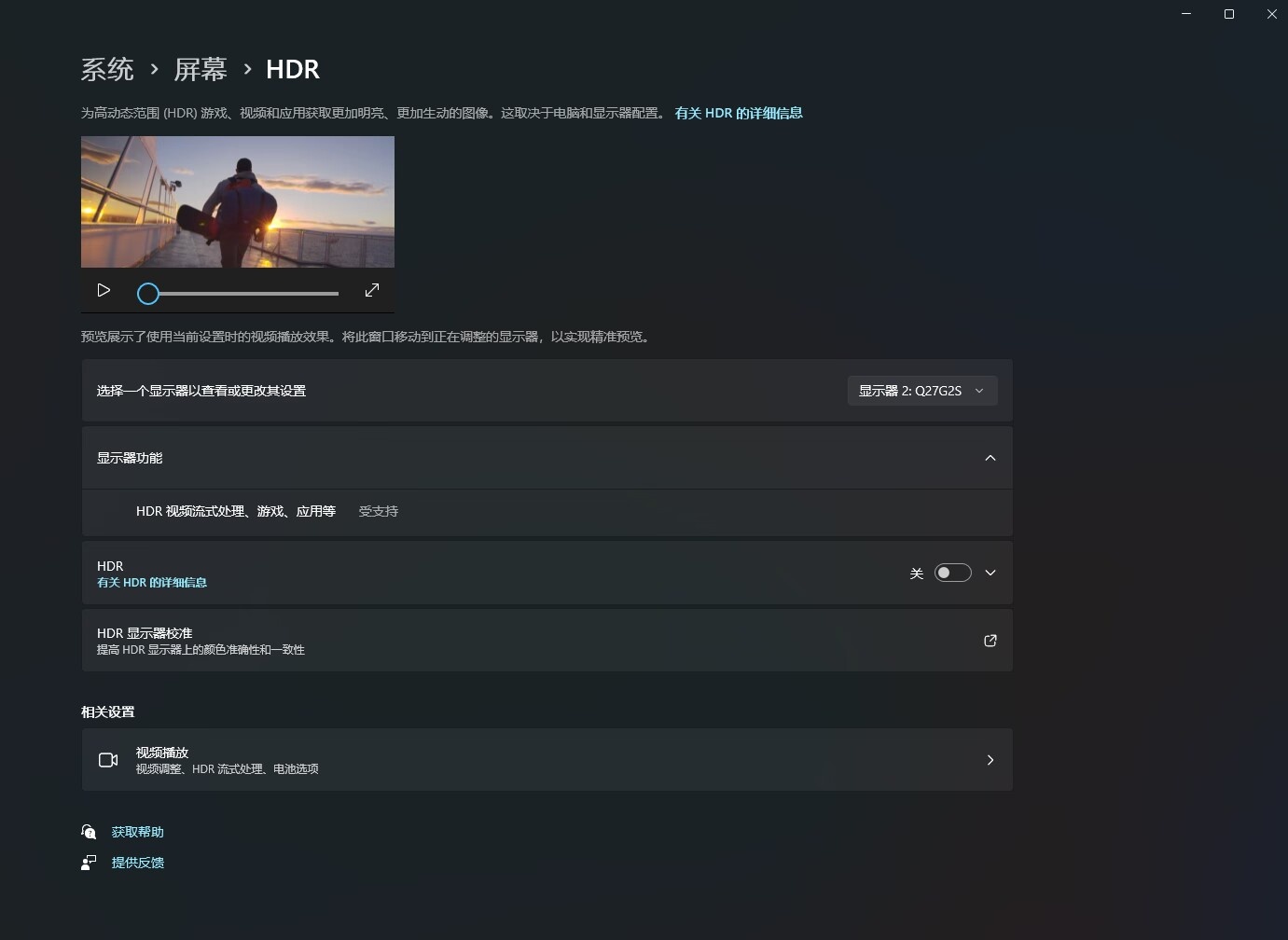Viewport: 1288px width, 940px height.
Task: Expand the HDR options chevron
Action: [x=990, y=573]
